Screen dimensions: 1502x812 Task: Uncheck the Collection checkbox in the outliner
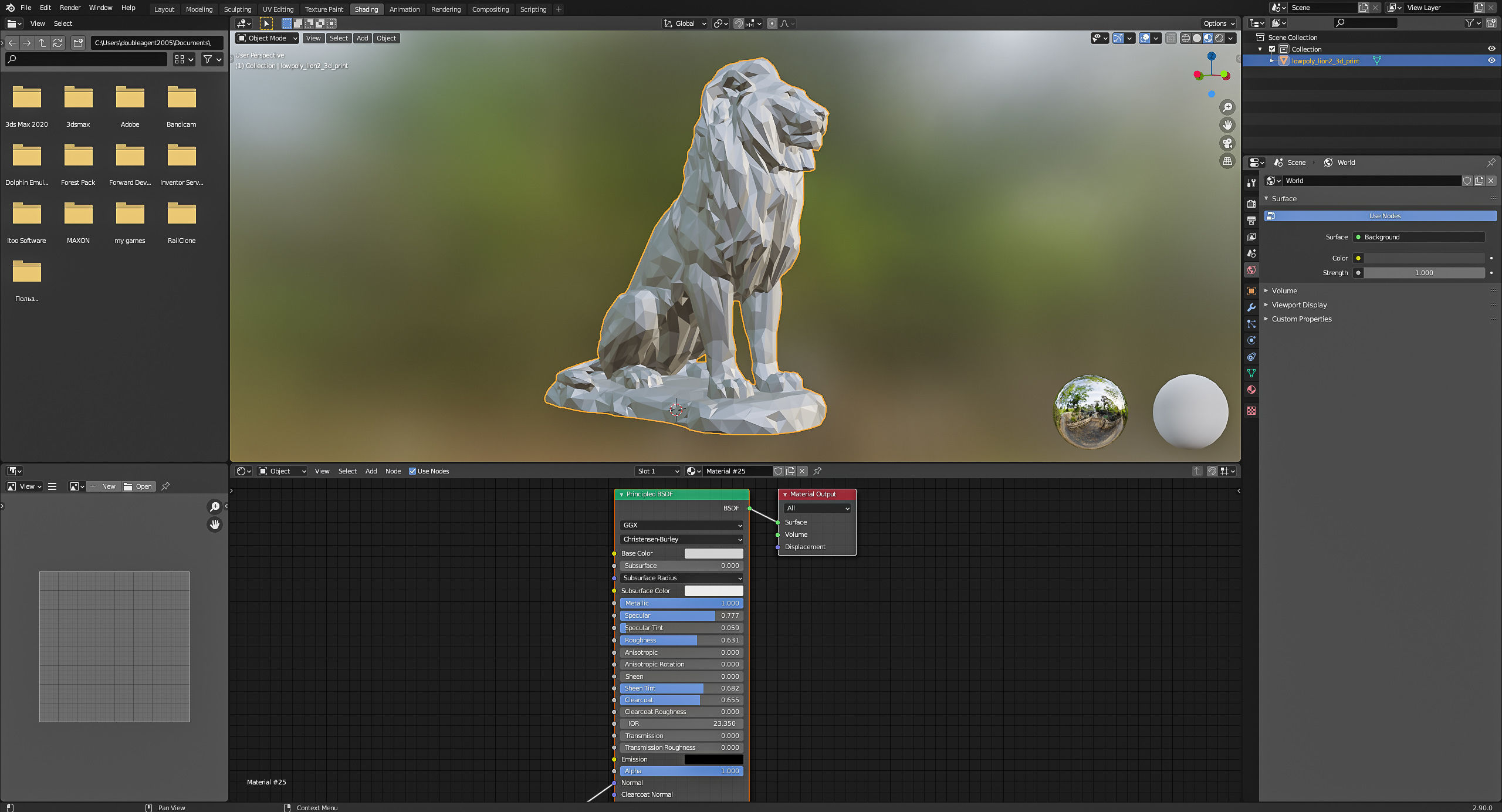point(1272,49)
